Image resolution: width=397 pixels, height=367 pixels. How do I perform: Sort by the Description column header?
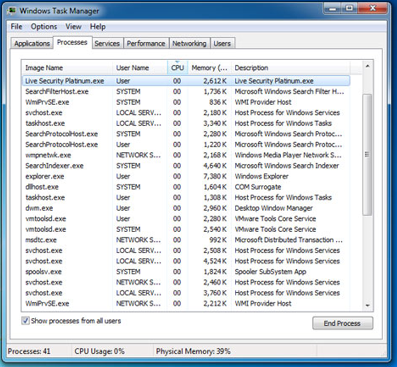(291, 68)
